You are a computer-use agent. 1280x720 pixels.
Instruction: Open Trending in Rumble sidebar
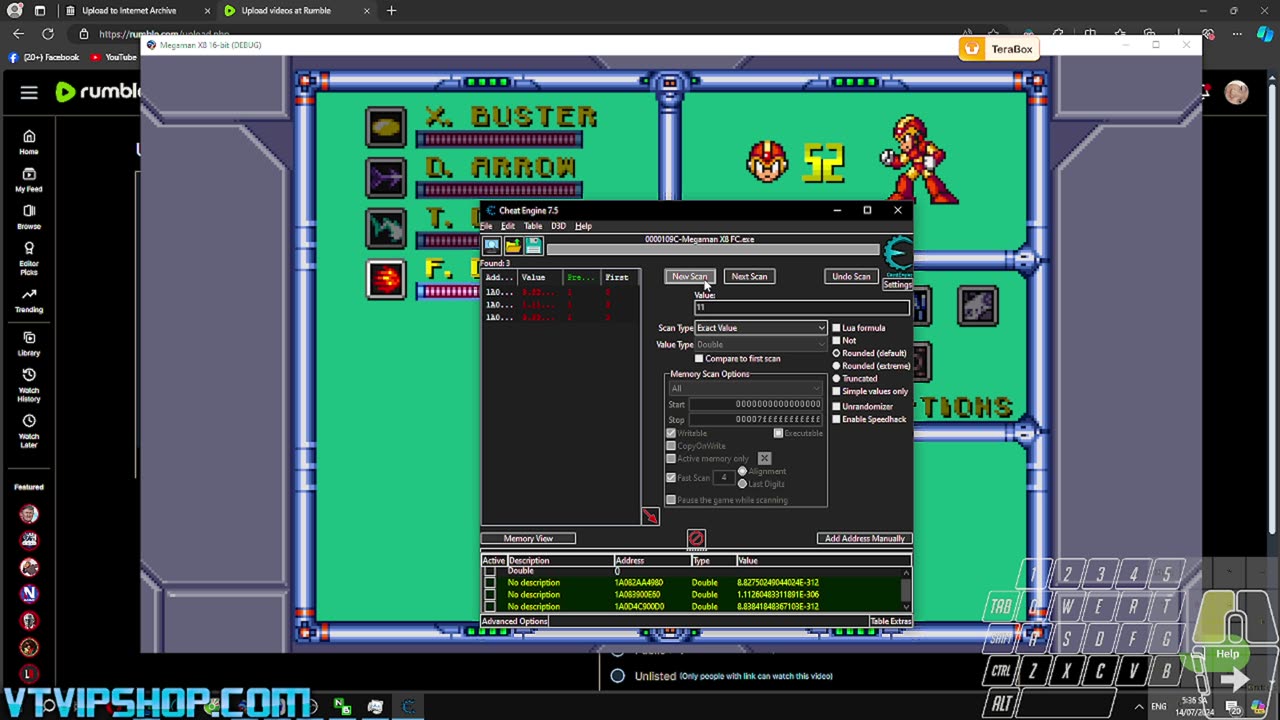tap(29, 300)
